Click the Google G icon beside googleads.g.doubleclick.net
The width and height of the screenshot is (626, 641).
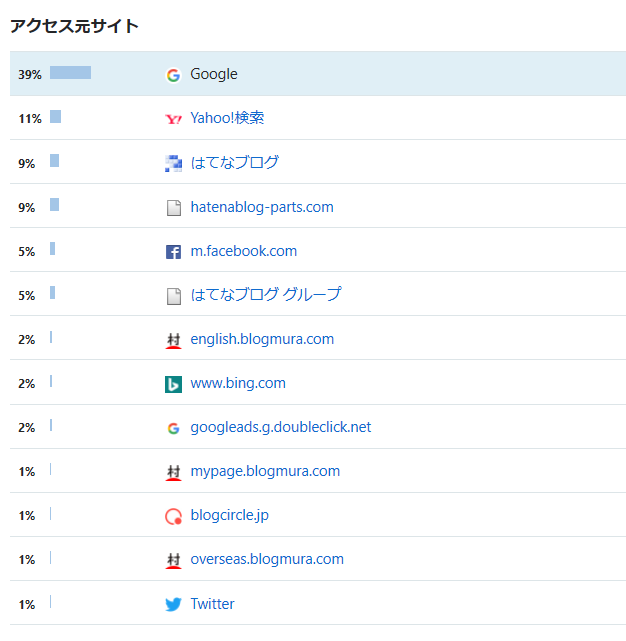pyautogui.click(x=173, y=428)
